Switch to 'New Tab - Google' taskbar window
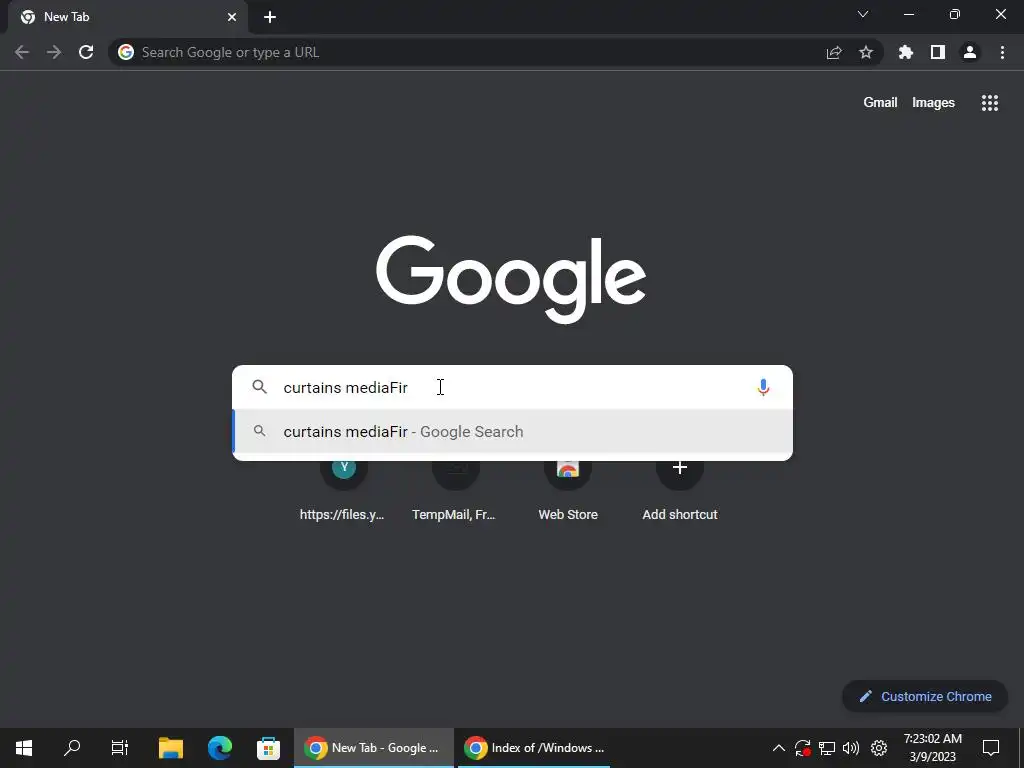 (x=374, y=748)
